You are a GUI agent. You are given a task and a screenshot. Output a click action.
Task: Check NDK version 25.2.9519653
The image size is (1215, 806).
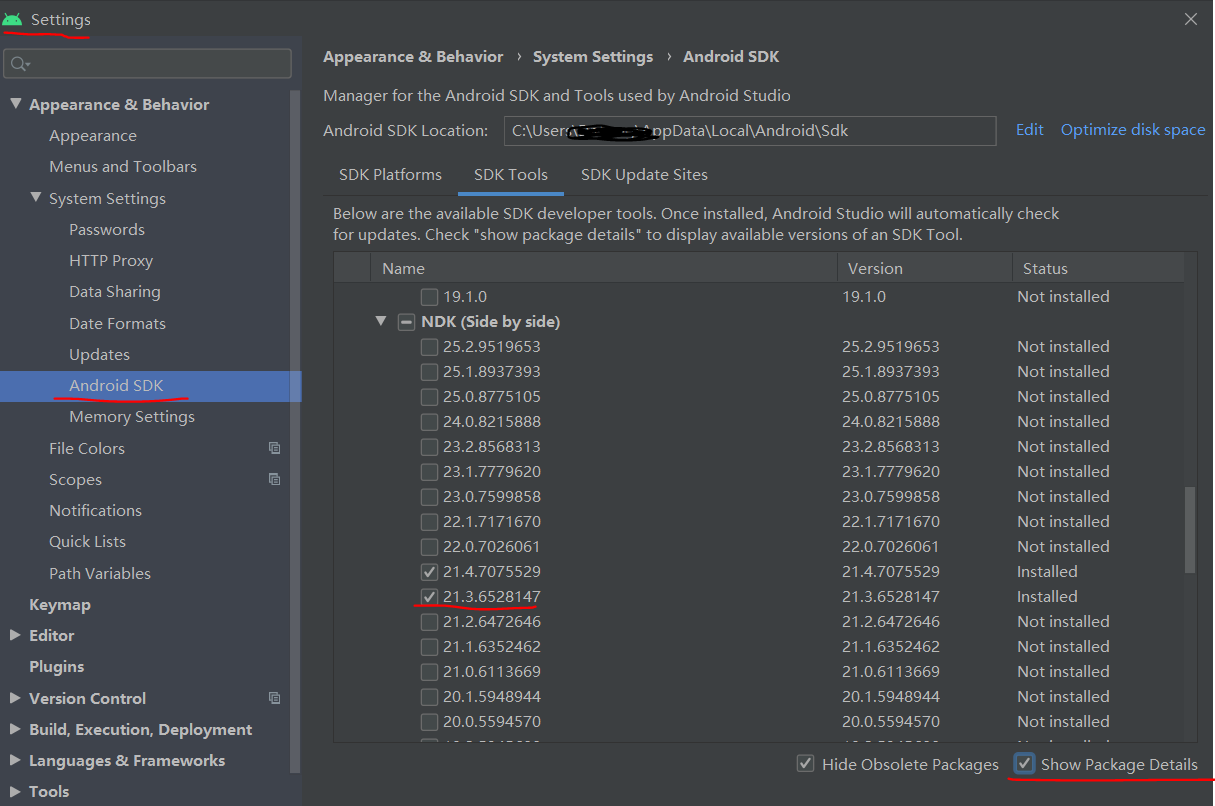429,347
